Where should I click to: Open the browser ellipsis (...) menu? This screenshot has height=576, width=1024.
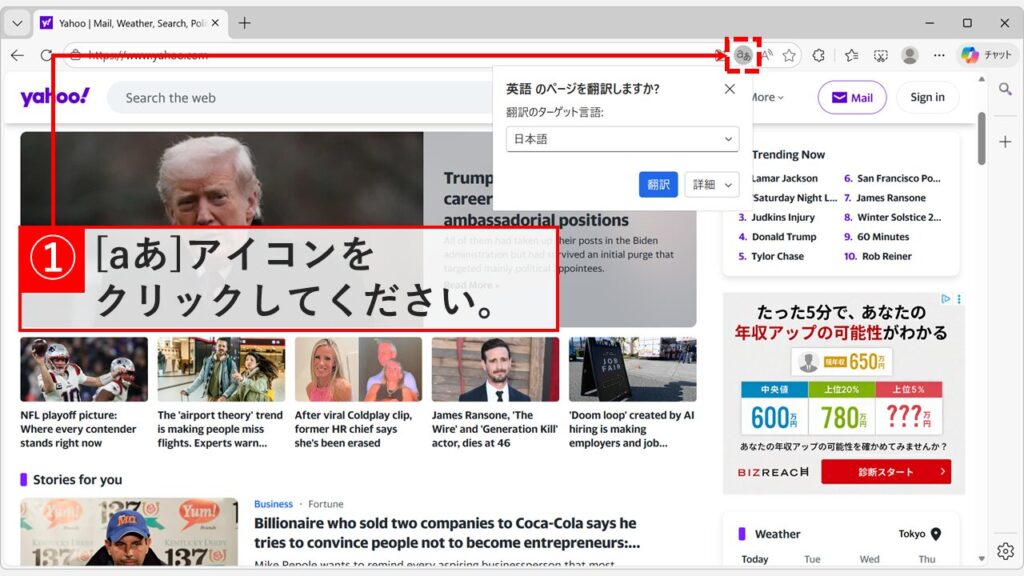(x=938, y=55)
